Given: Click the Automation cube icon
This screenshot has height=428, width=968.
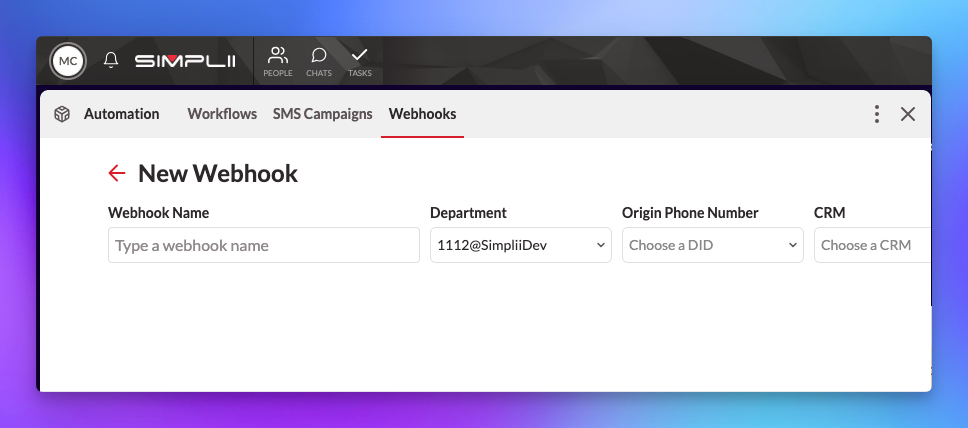Looking at the screenshot, I should click(x=62, y=114).
